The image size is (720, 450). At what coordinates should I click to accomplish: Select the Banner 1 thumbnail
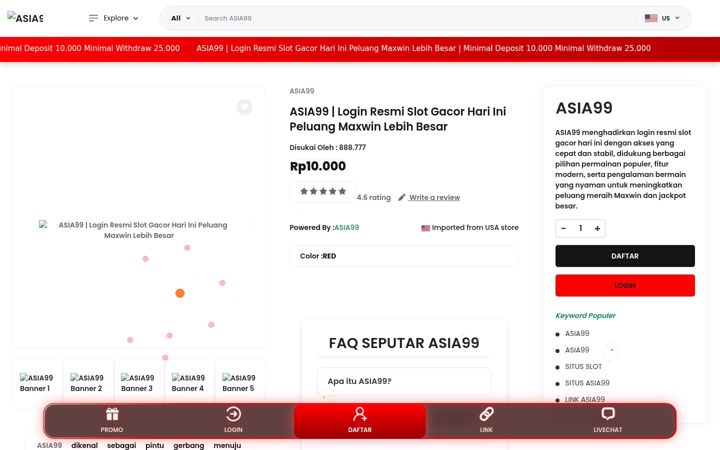tap(37, 382)
